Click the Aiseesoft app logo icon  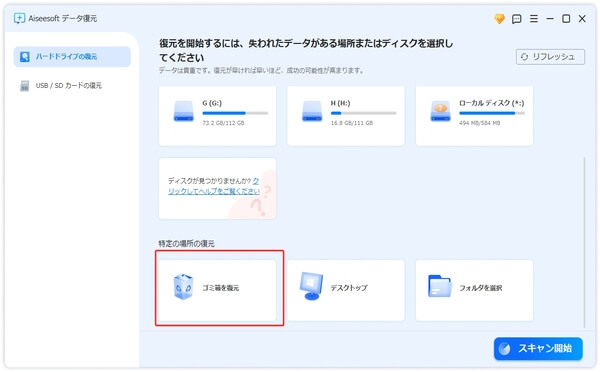[19, 18]
